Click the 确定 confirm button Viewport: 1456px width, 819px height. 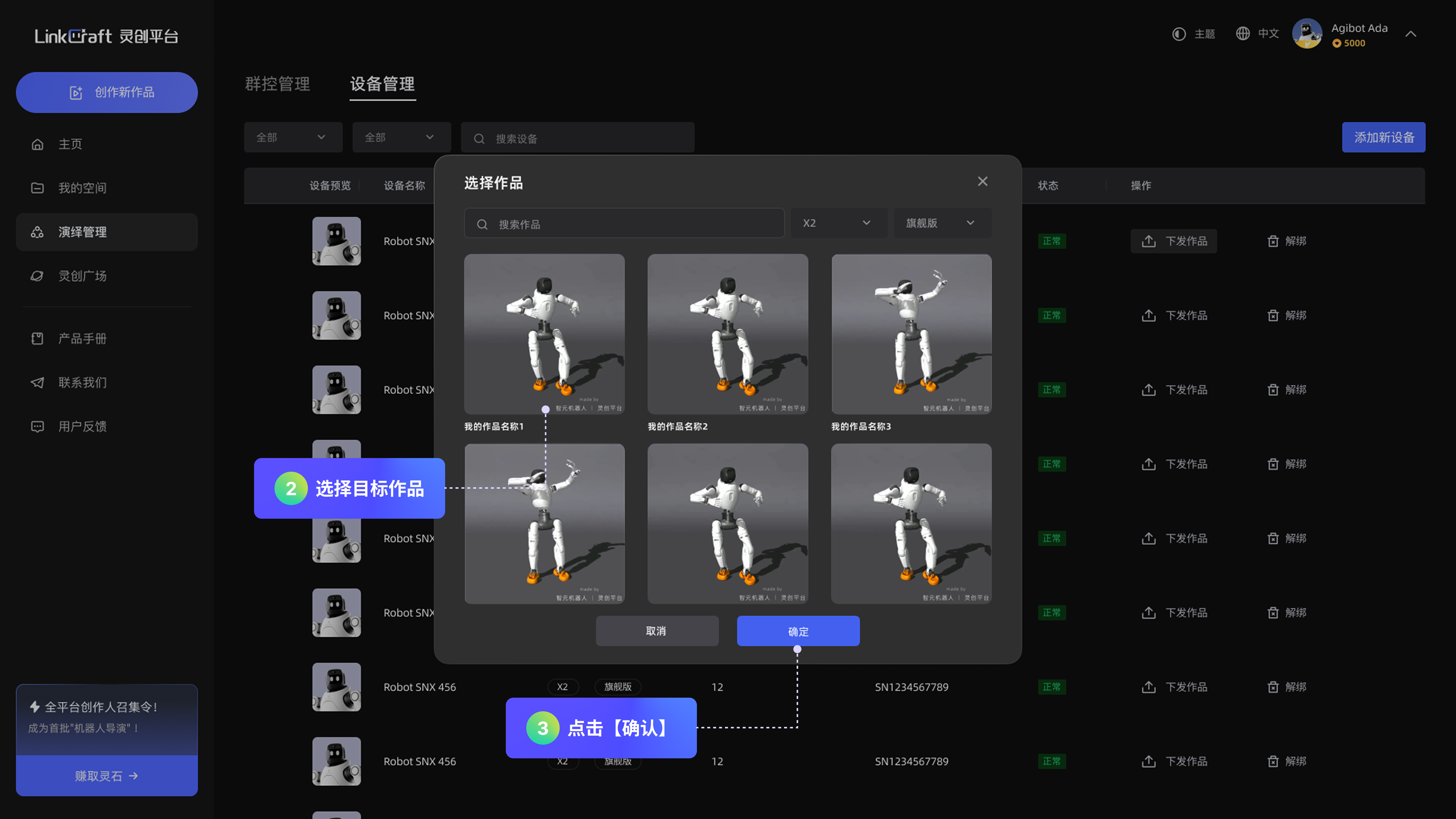(797, 631)
